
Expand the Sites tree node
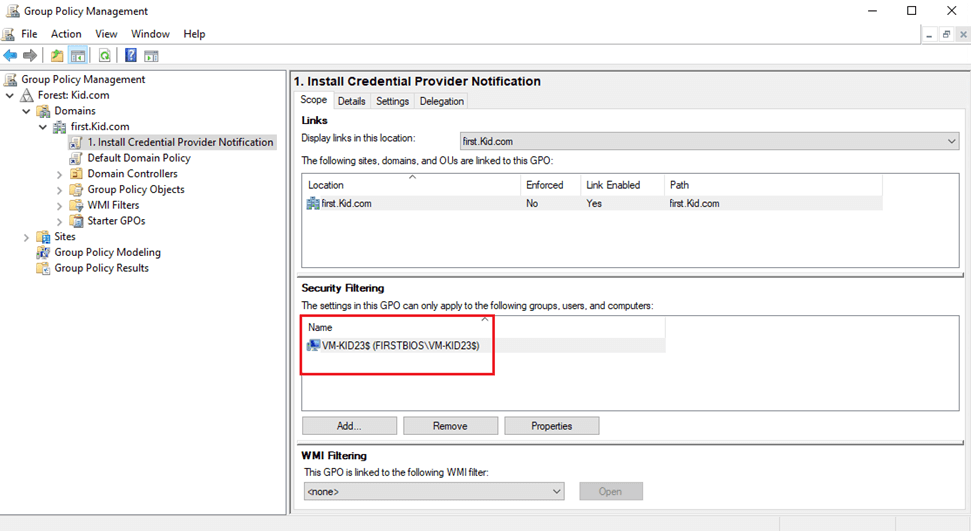click(x=26, y=237)
